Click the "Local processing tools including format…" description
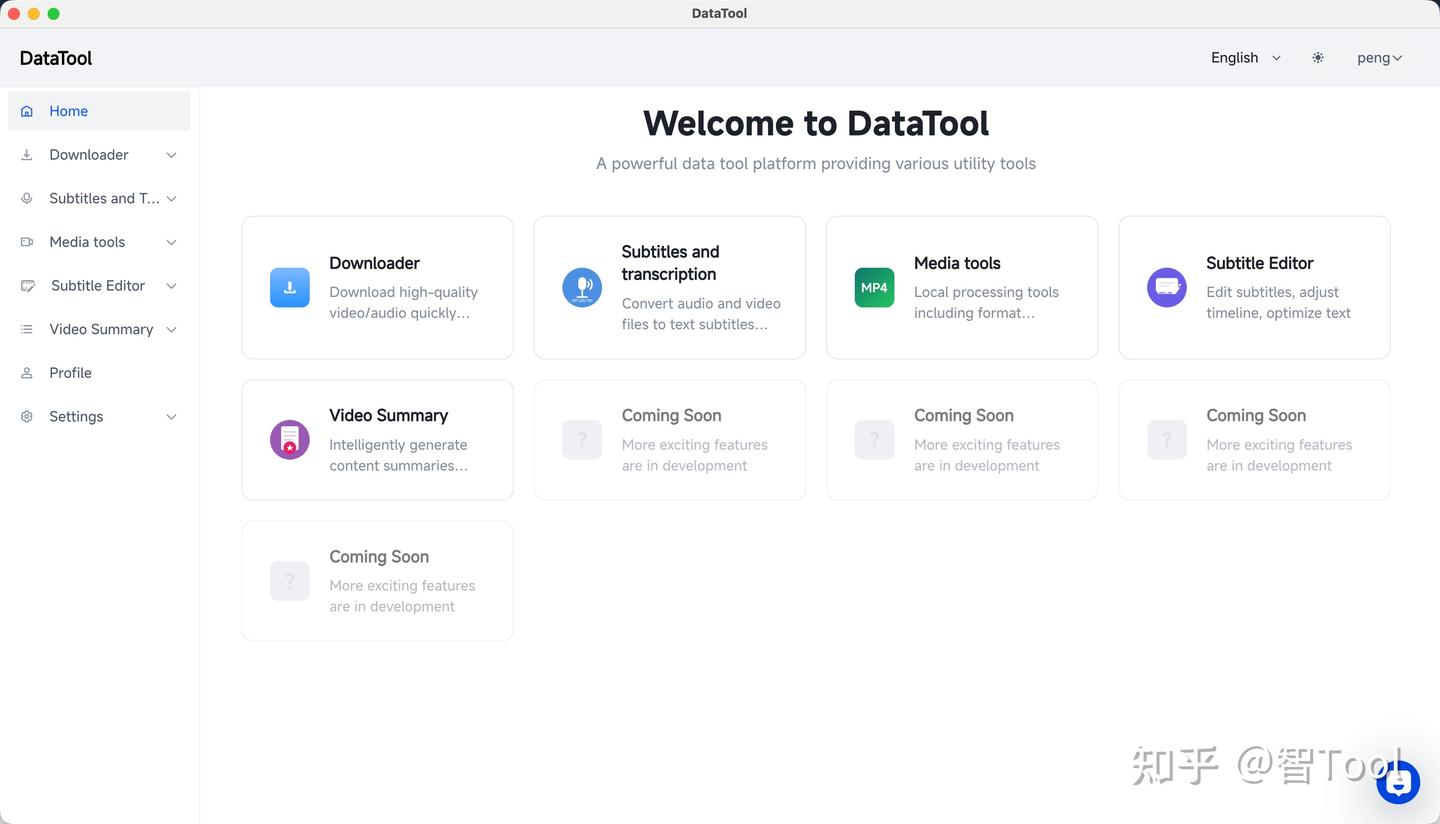The height and width of the screenshot is (824, 1440). [986, 302]
